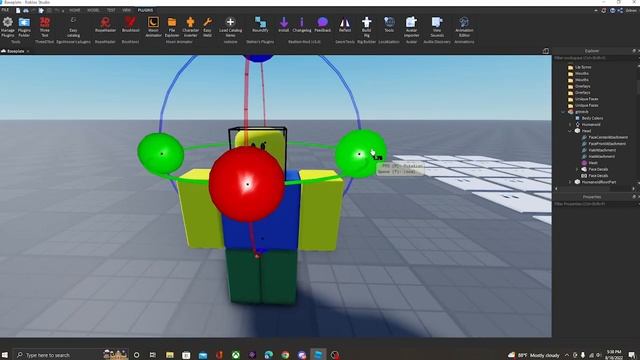Select the Easy Weld tool

pos(207,27)
